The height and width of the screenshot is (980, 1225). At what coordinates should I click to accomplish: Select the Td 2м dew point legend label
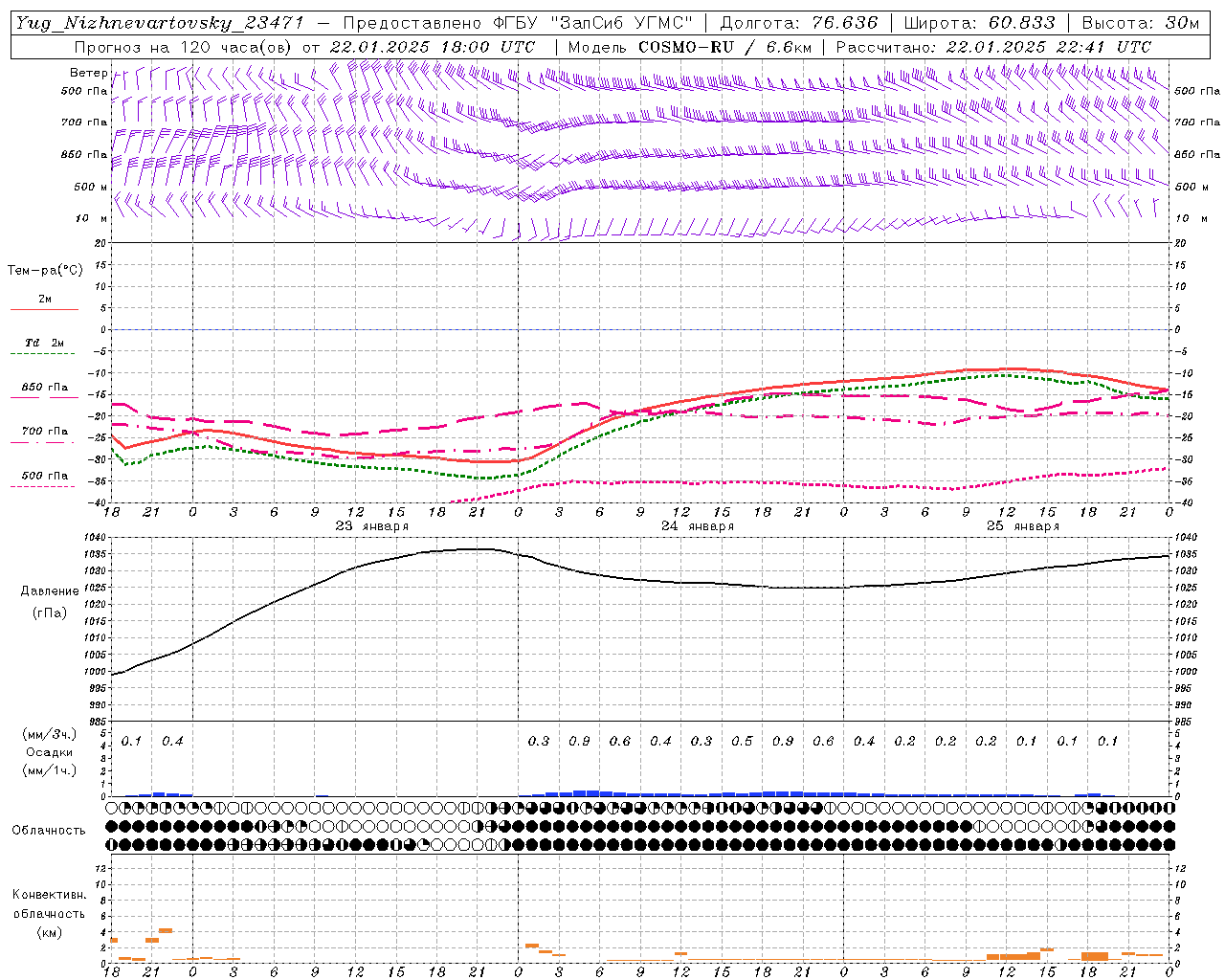click(45, 342)
